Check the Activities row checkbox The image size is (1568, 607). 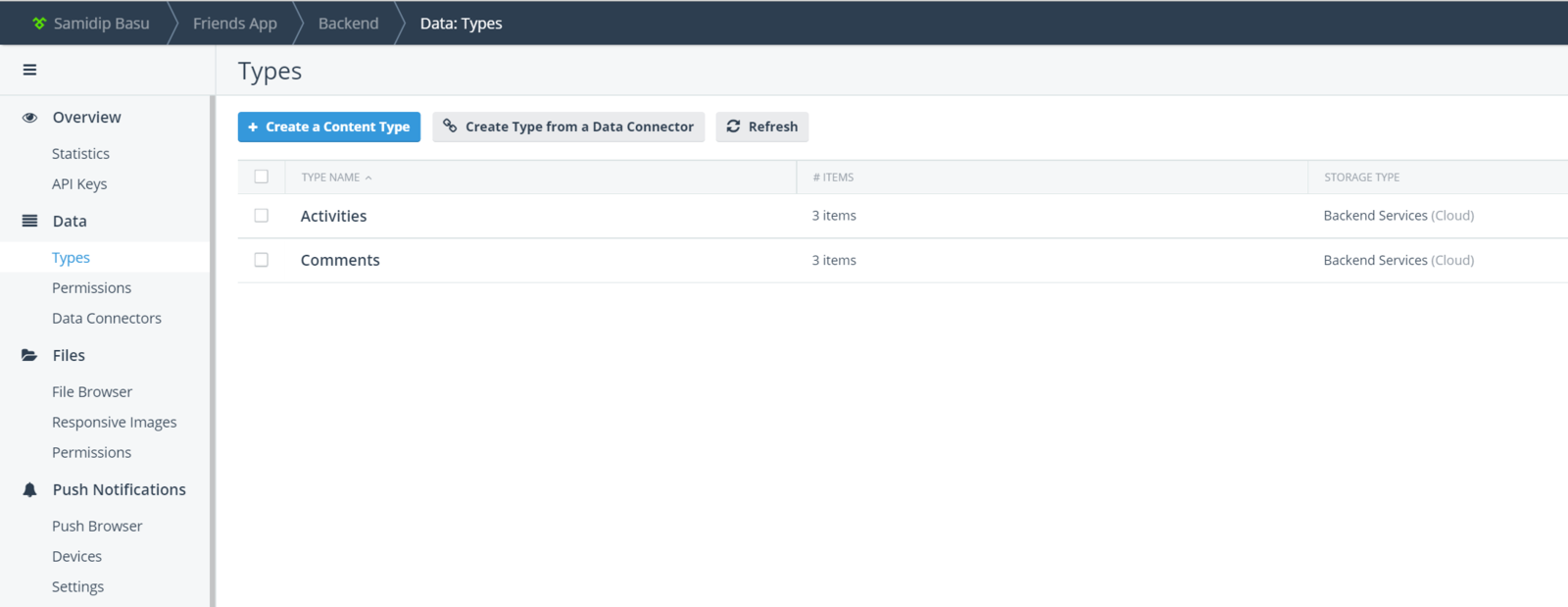coord(262,216)
